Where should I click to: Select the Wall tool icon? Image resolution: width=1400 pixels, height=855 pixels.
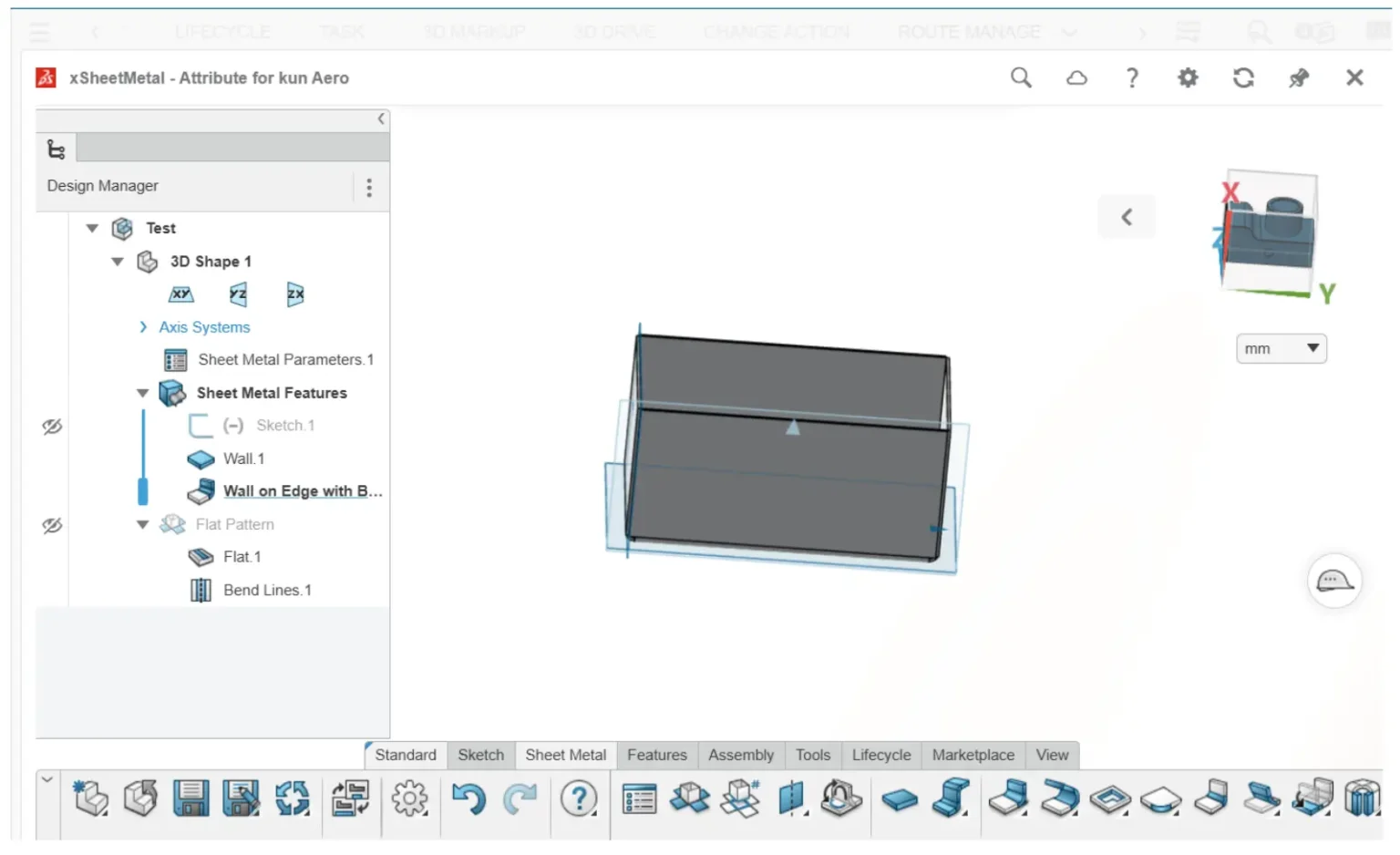coord(900,800)
